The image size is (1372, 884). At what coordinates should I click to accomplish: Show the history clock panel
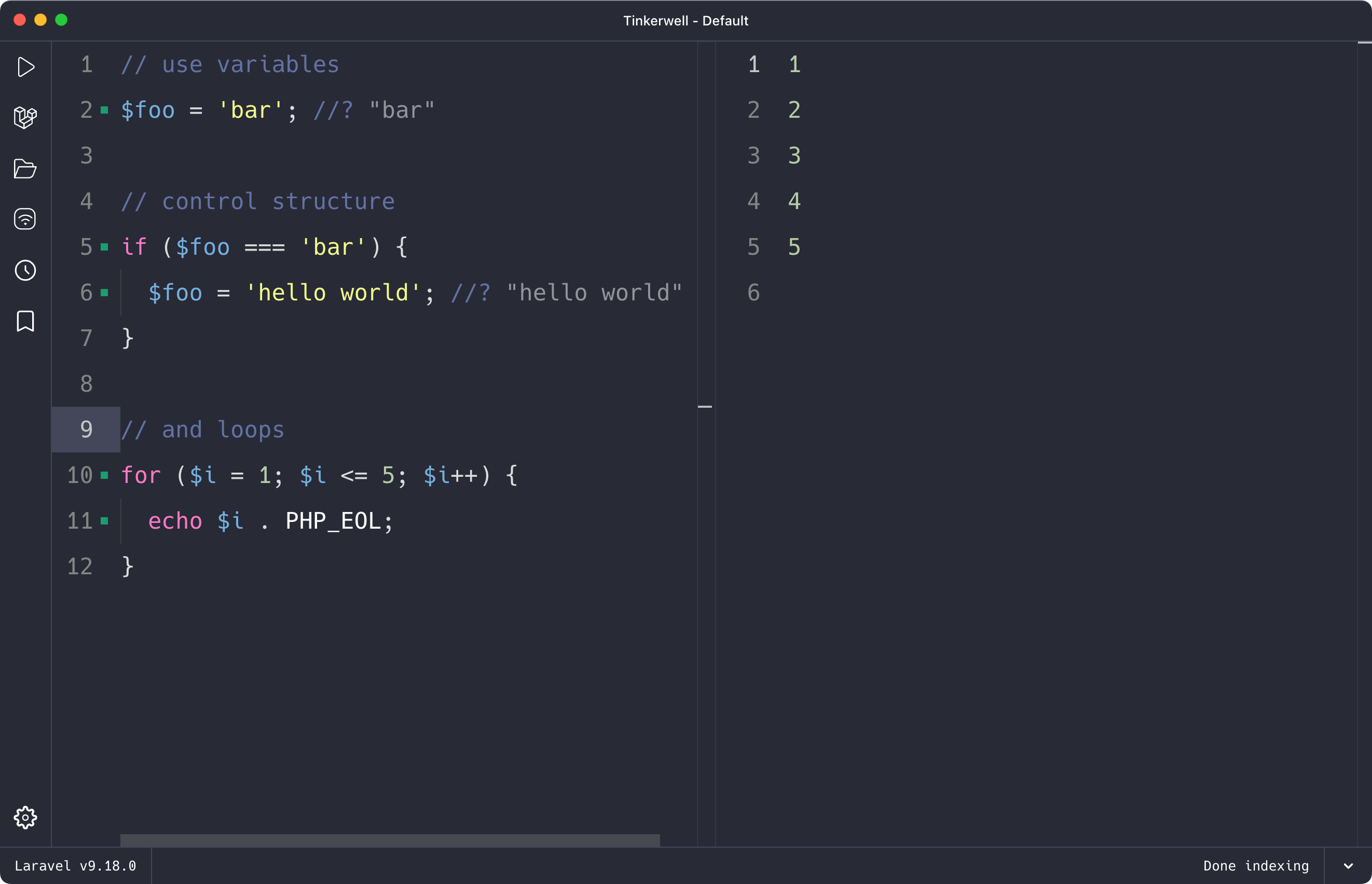(25, 270)
